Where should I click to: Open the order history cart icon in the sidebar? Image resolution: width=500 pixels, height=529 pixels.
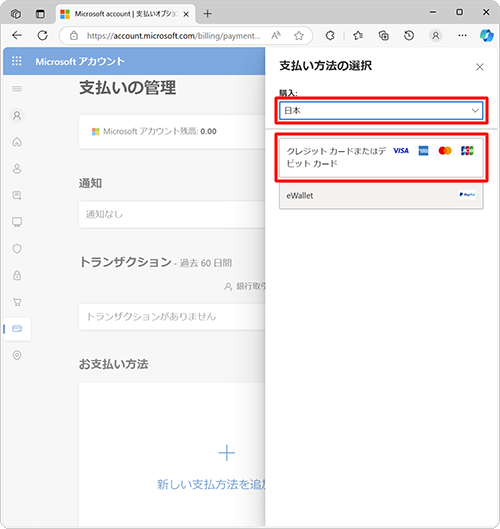17,302
